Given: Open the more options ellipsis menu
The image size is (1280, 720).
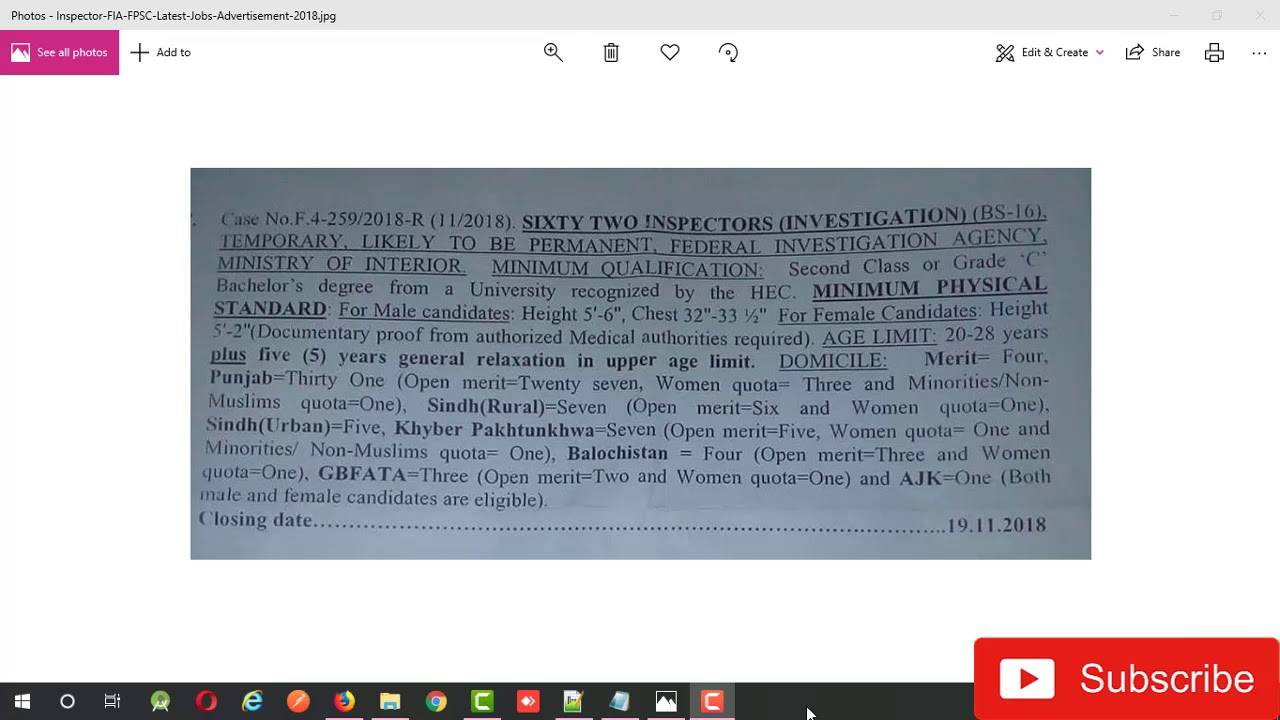Looking at the screenshot, I should tap(1259, 53).
